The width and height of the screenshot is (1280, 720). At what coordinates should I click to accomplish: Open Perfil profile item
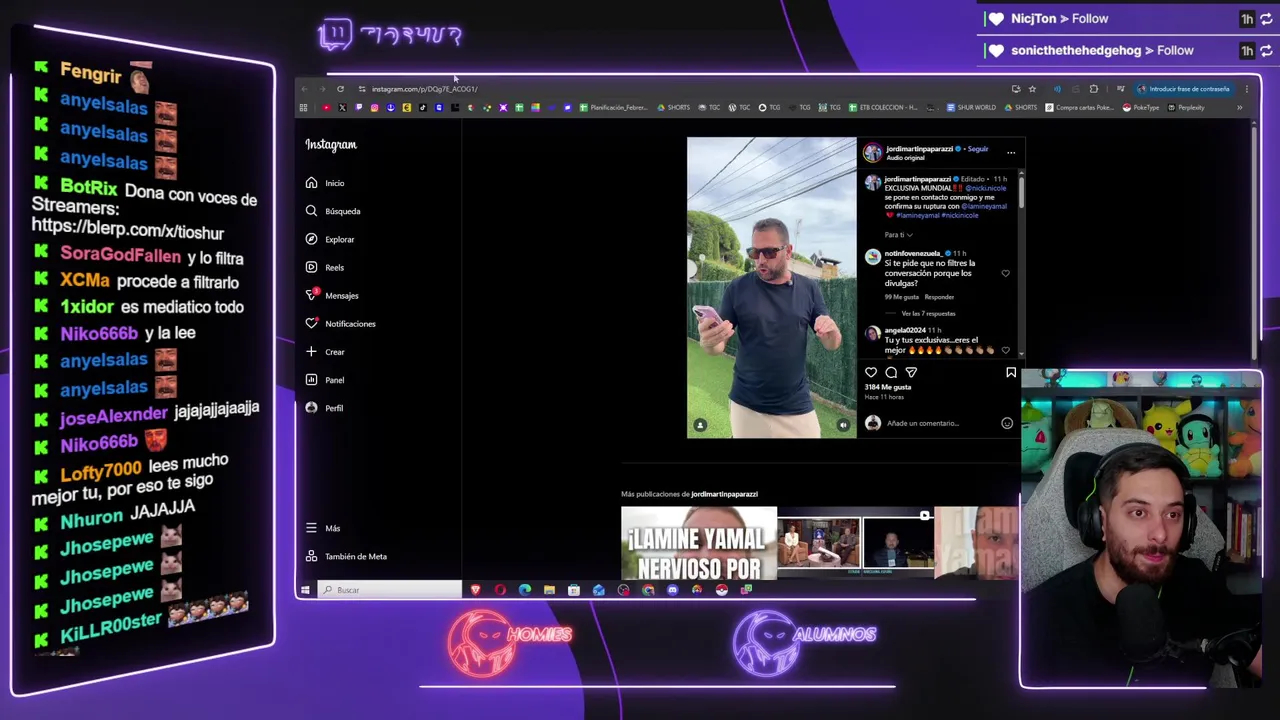(324, 408)
